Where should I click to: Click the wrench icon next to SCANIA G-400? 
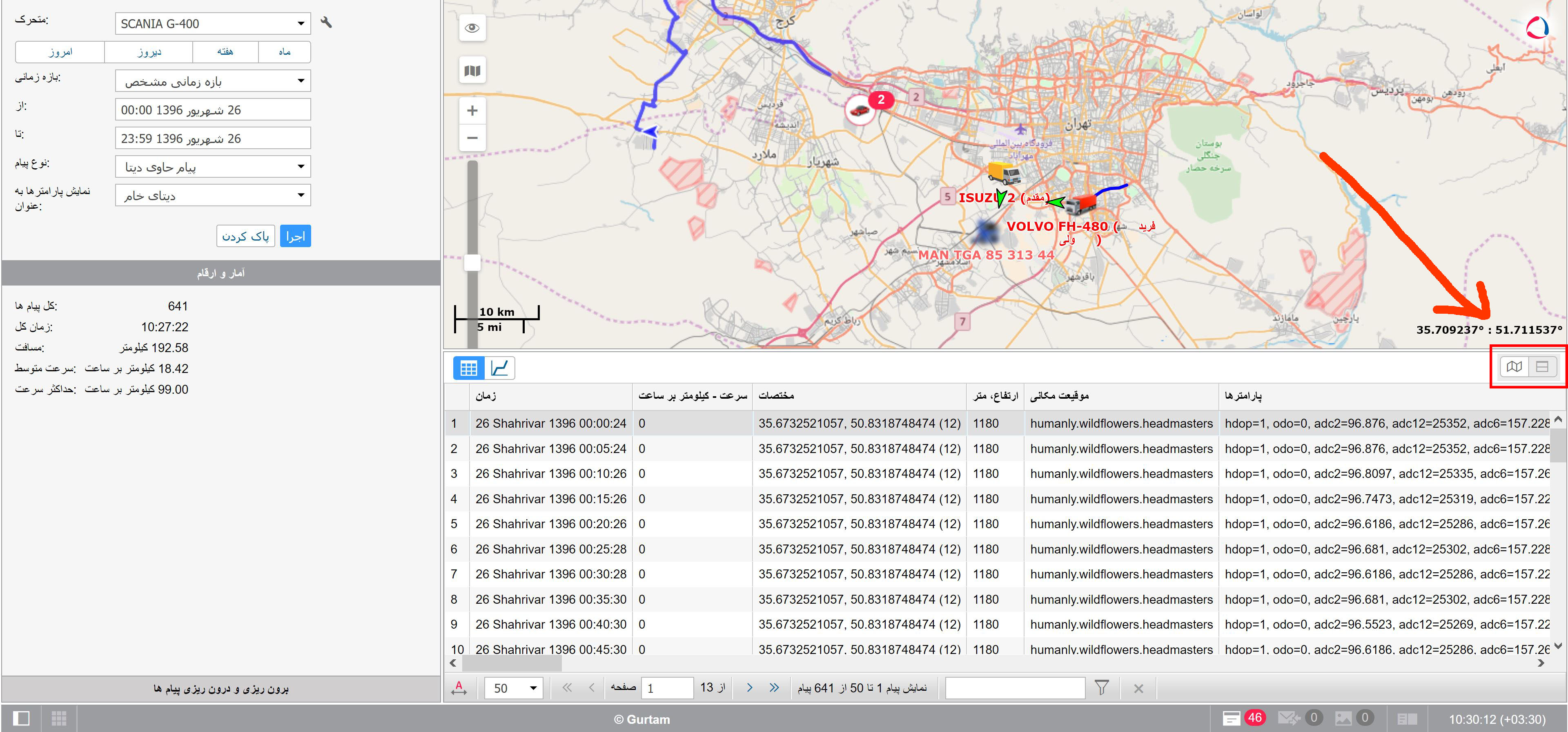(x=326, y=22)
